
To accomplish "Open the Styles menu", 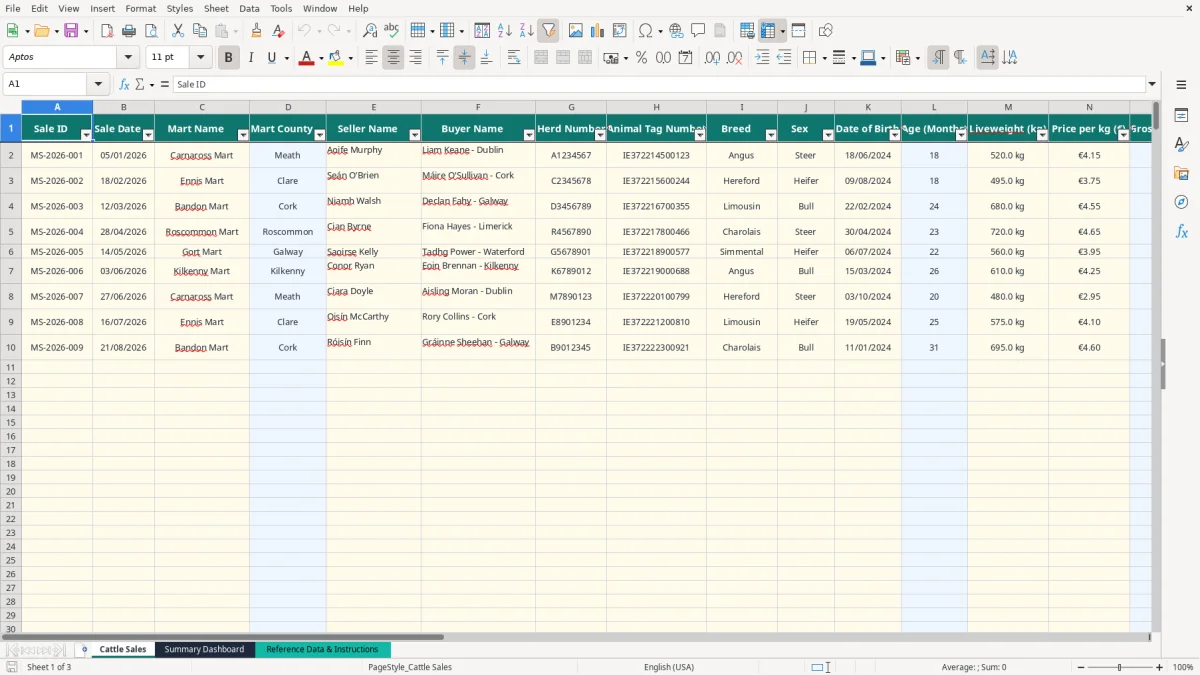I will [x=180, y=8].
